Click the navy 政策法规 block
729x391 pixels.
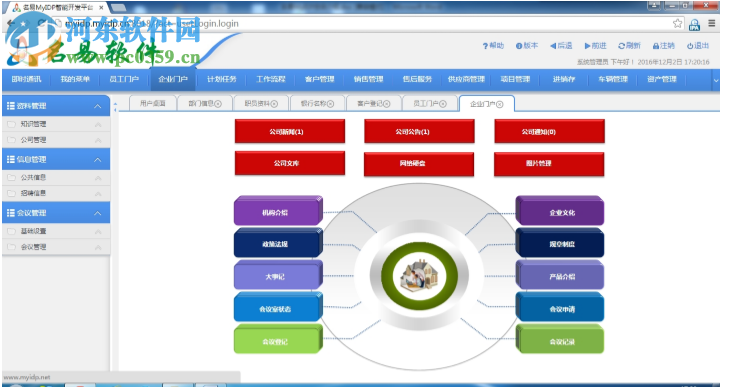tap(278, 243)
